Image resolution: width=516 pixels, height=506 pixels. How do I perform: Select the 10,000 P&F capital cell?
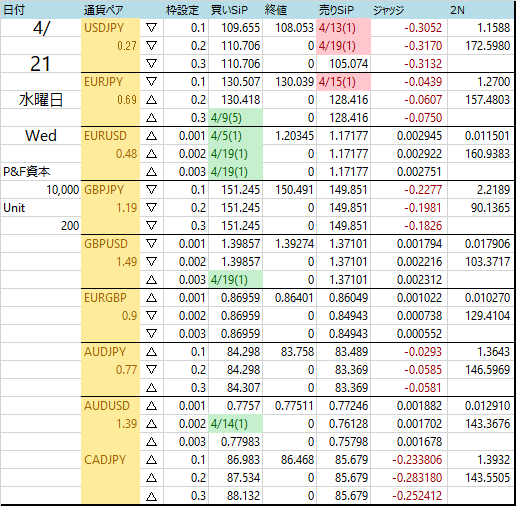41,190
